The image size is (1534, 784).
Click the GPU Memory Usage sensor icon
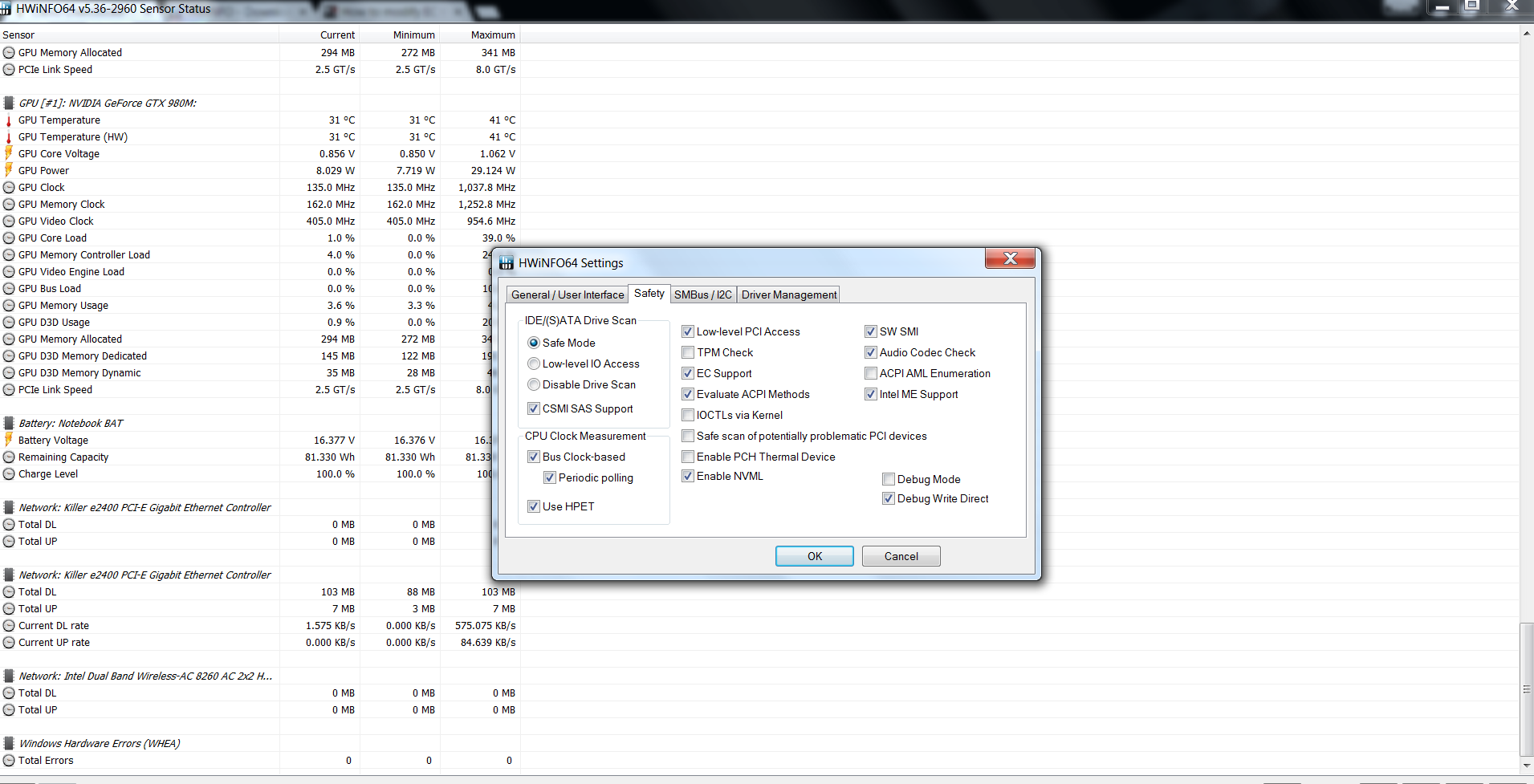pyautogui.click(x=9, y=306)
